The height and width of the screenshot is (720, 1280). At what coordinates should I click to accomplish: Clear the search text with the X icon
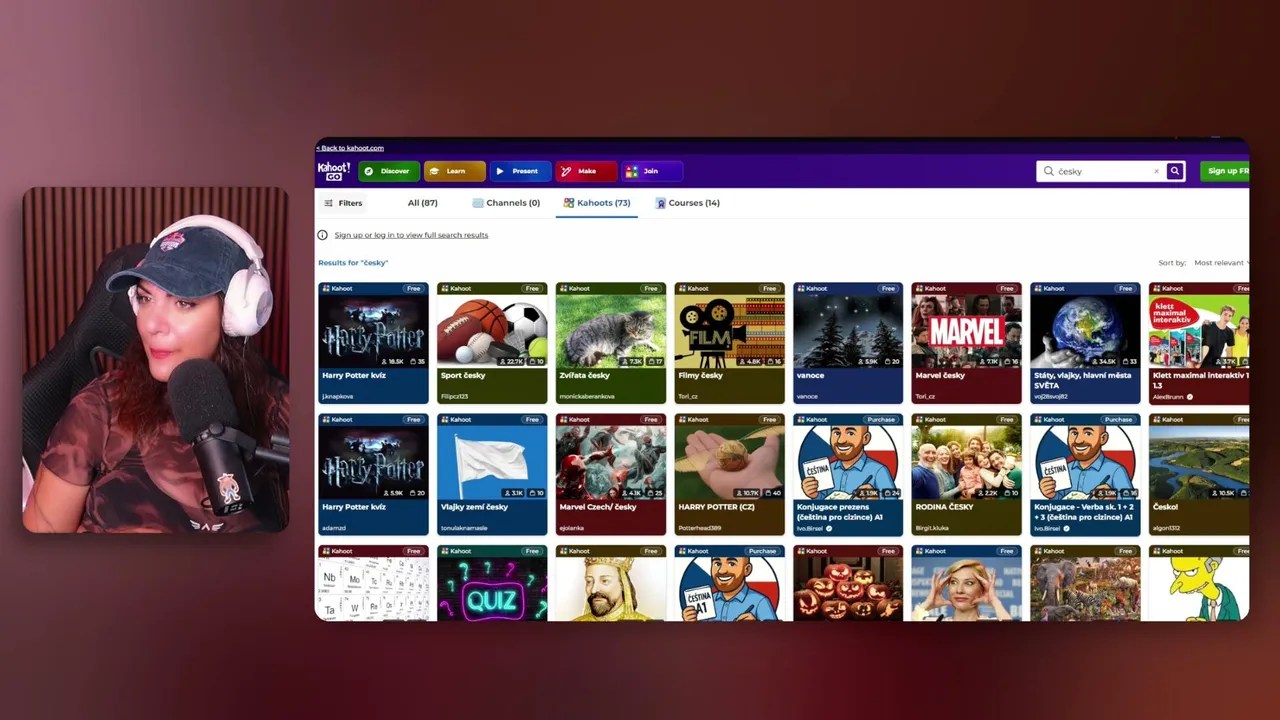click(x=1156, y=171)
